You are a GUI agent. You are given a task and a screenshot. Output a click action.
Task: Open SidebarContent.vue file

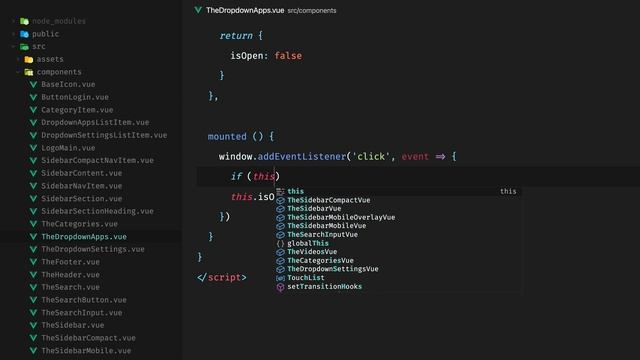click(x=81, y=173)
